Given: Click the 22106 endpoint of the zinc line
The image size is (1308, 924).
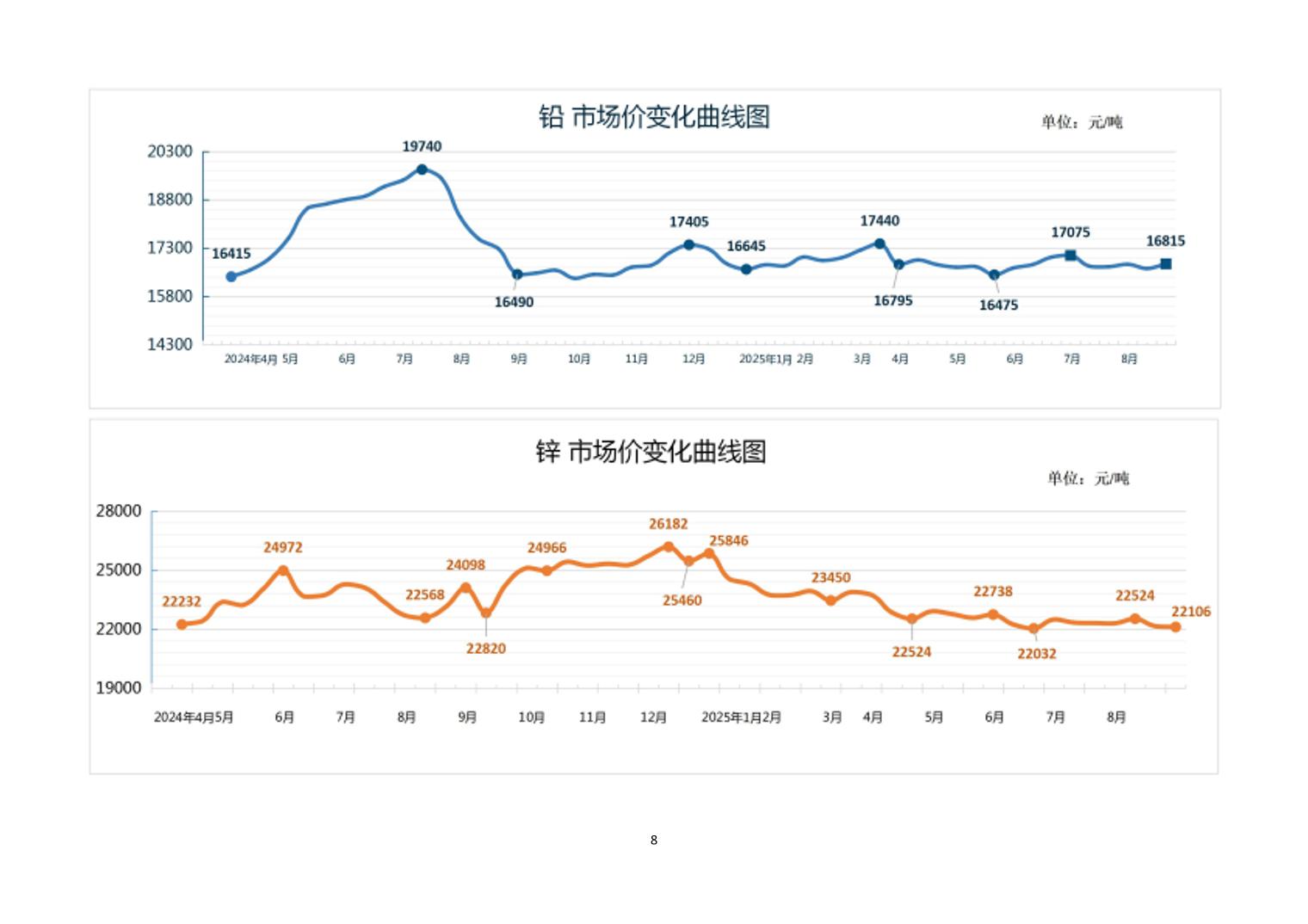Looking at the screenshot, I should 1175,627.
